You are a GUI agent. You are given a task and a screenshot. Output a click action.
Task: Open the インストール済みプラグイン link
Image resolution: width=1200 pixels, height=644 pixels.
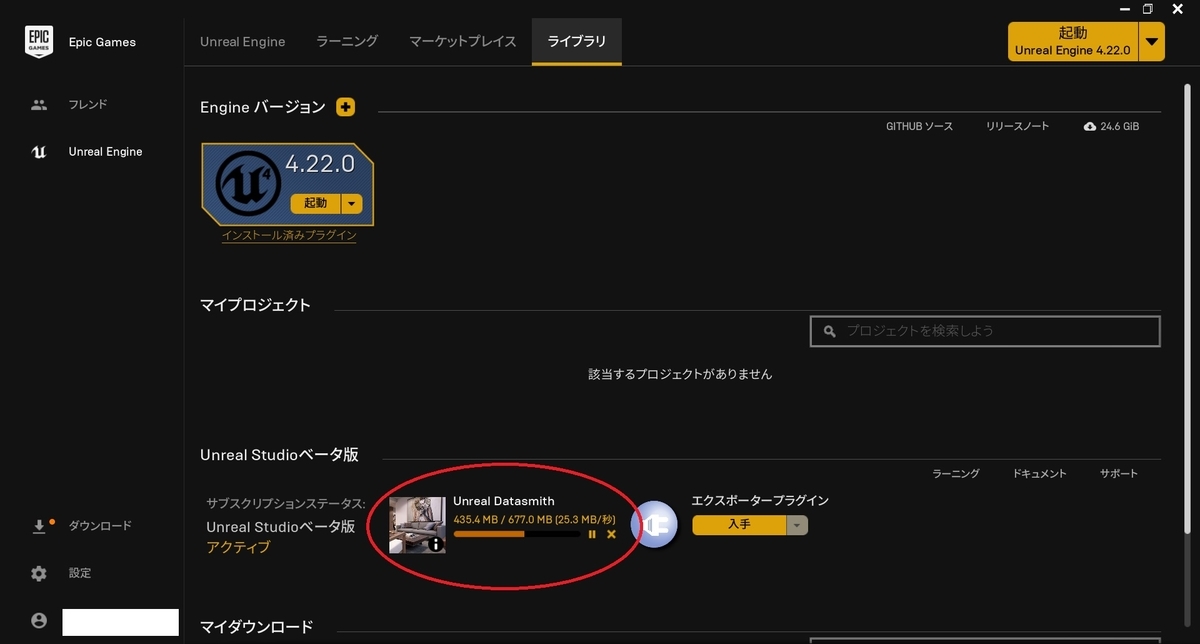pos(288,236)
